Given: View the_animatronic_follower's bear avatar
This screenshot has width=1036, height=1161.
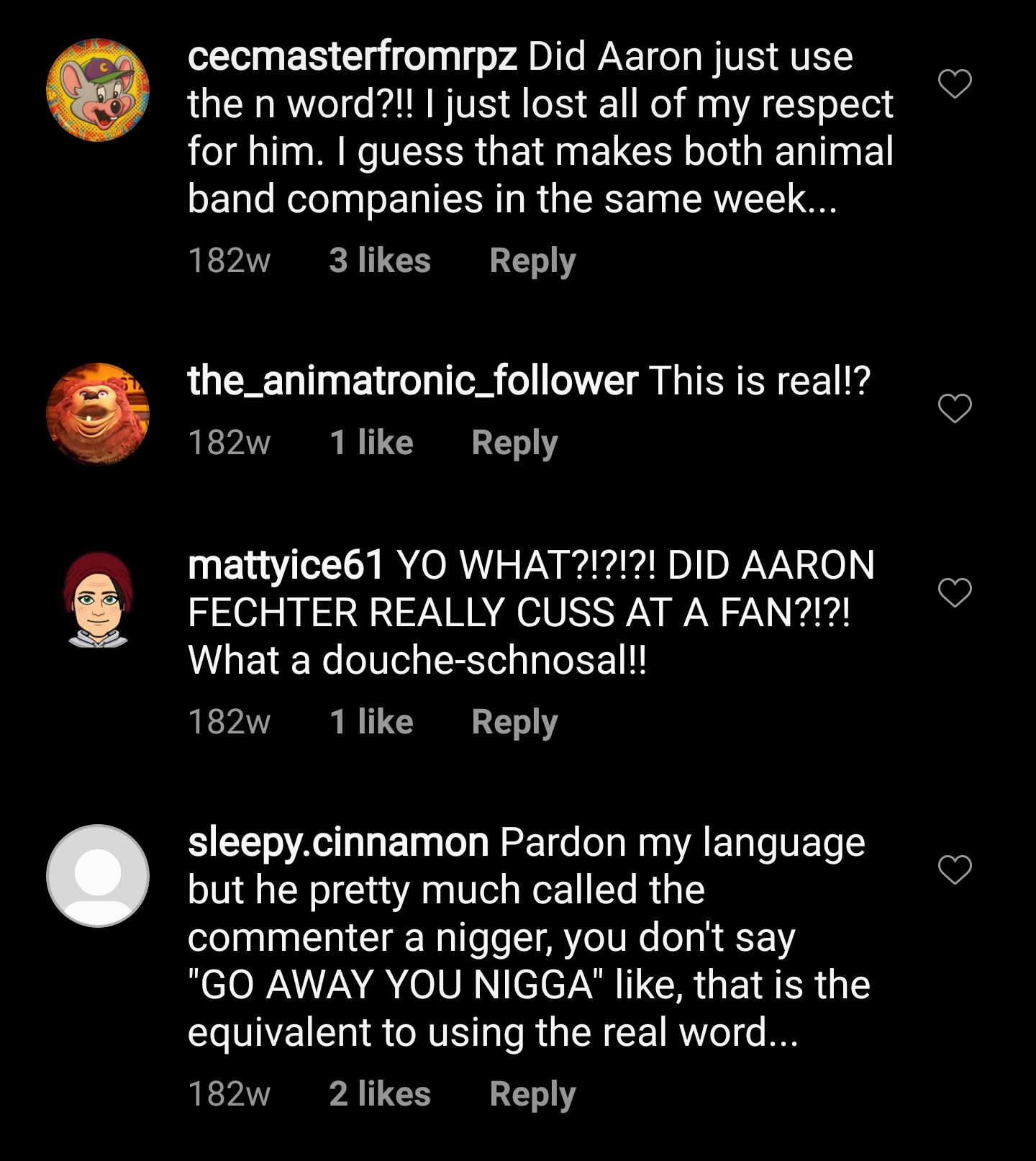Looking at the screenshot, I should 98,415.
